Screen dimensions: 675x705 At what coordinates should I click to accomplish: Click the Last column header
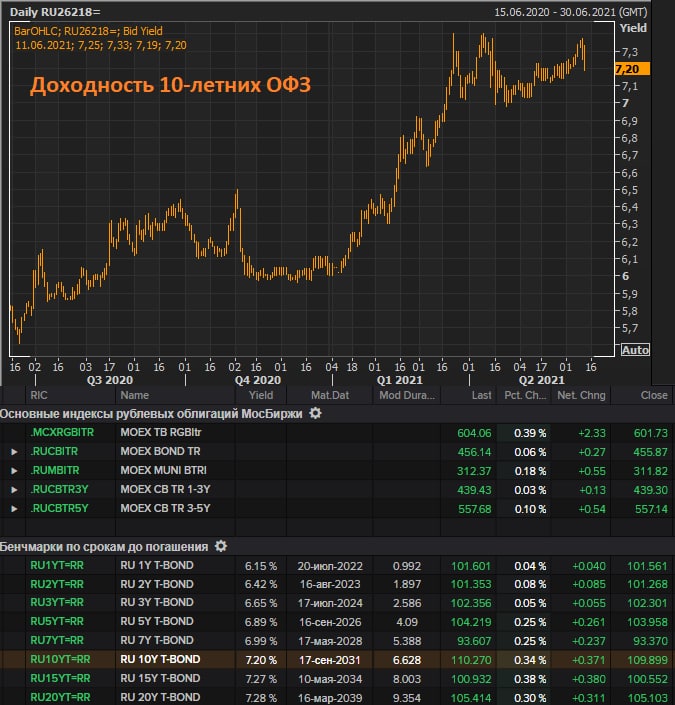tap(481, 395)
